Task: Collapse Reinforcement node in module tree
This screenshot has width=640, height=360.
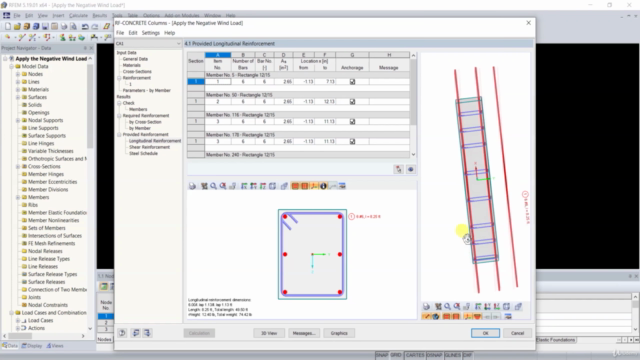Action: pyautogui.click(x=120, y=78)
